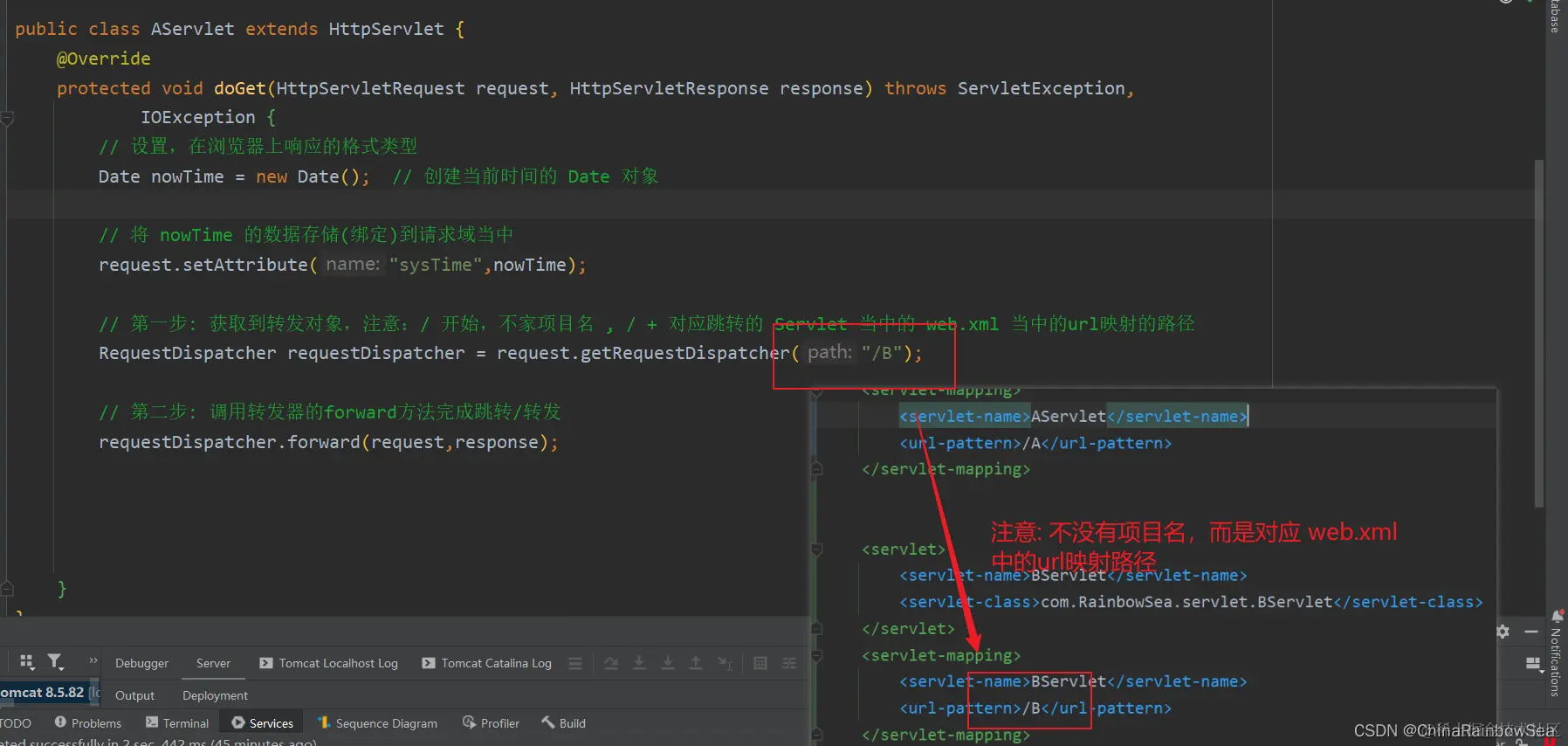Click the Problems warning icon

click(60, 722)
